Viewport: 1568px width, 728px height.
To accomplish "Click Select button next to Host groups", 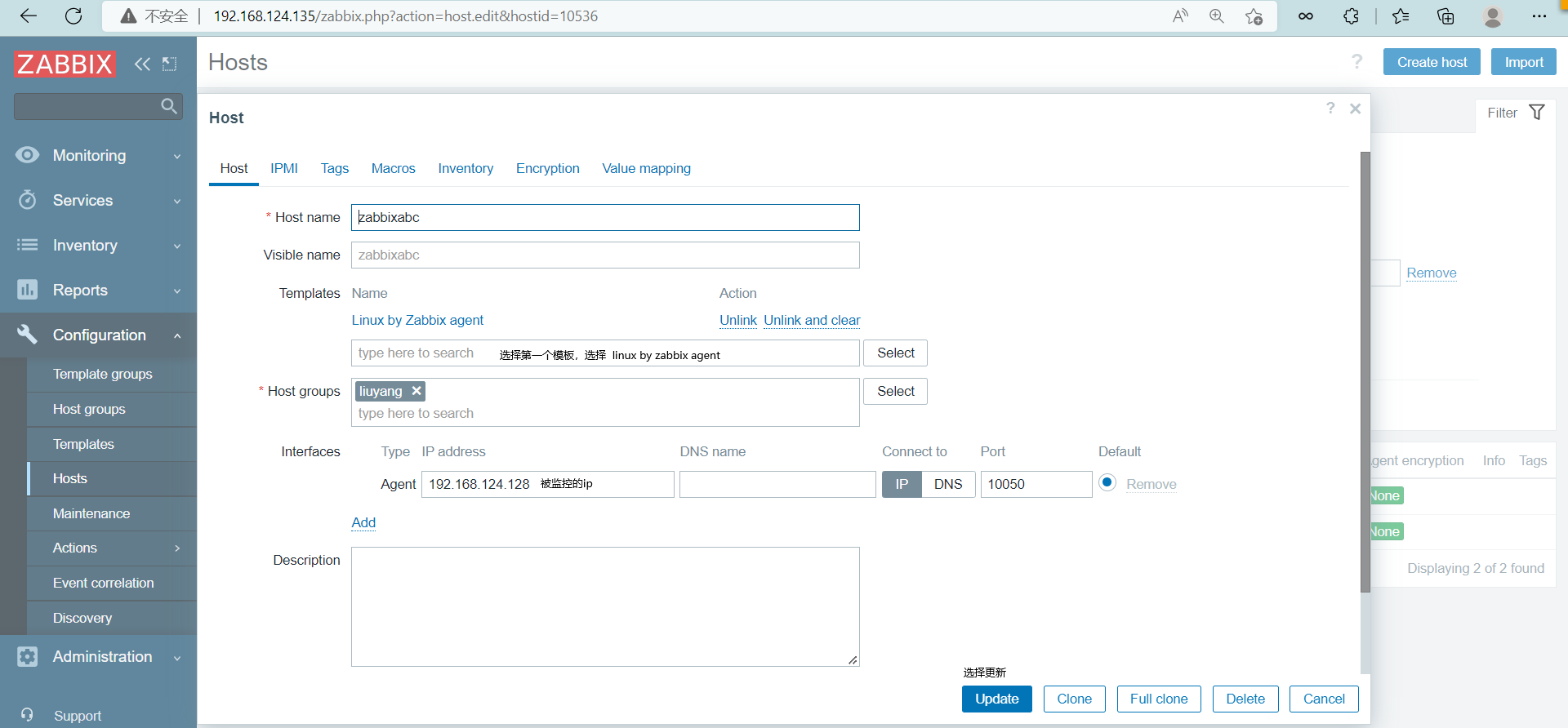I will [x=896, y=391].
